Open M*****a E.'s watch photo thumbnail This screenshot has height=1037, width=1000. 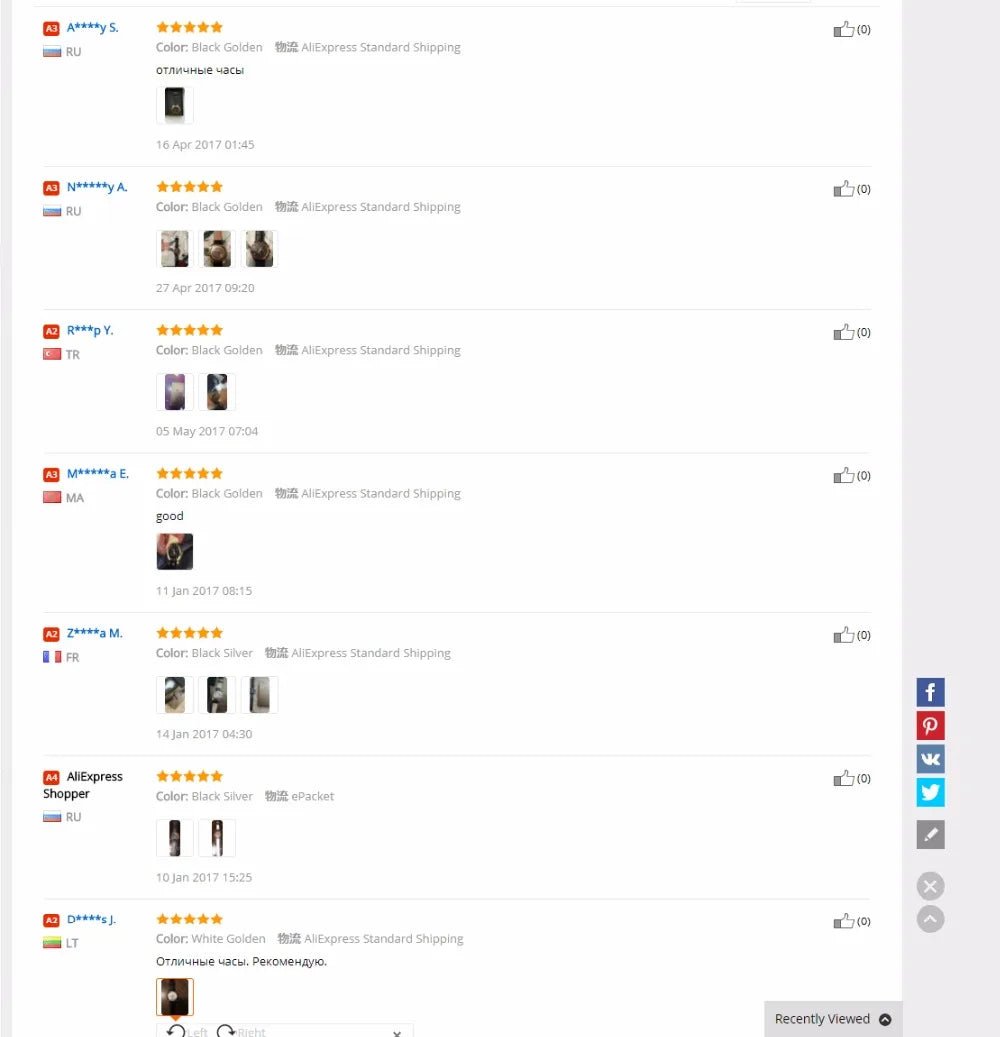175,552
